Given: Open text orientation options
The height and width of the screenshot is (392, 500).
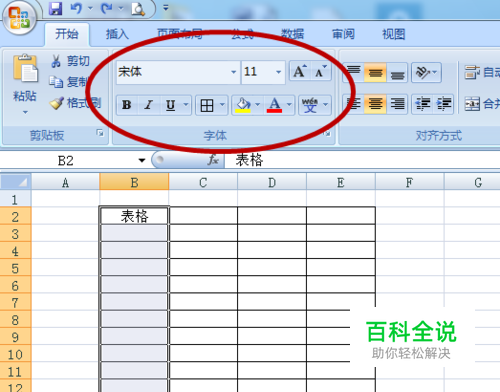Looking at the screenshot, I should coord(426,72).
